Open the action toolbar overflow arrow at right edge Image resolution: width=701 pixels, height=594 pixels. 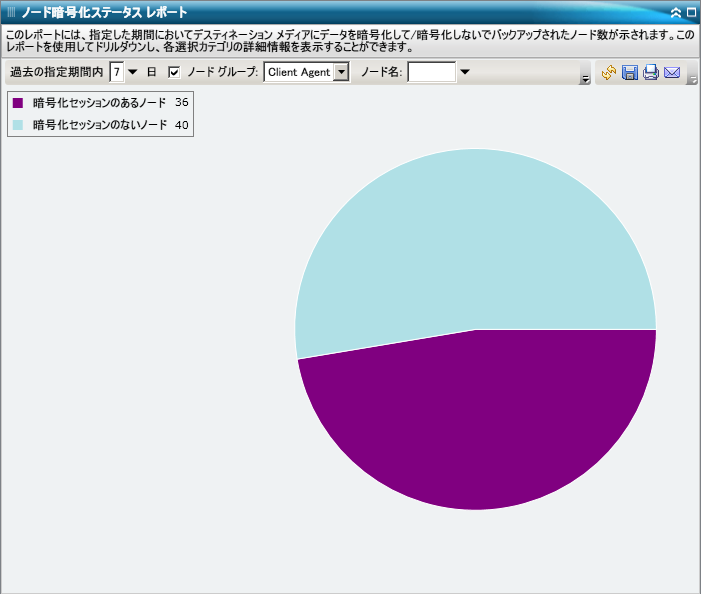pos(692,79)
